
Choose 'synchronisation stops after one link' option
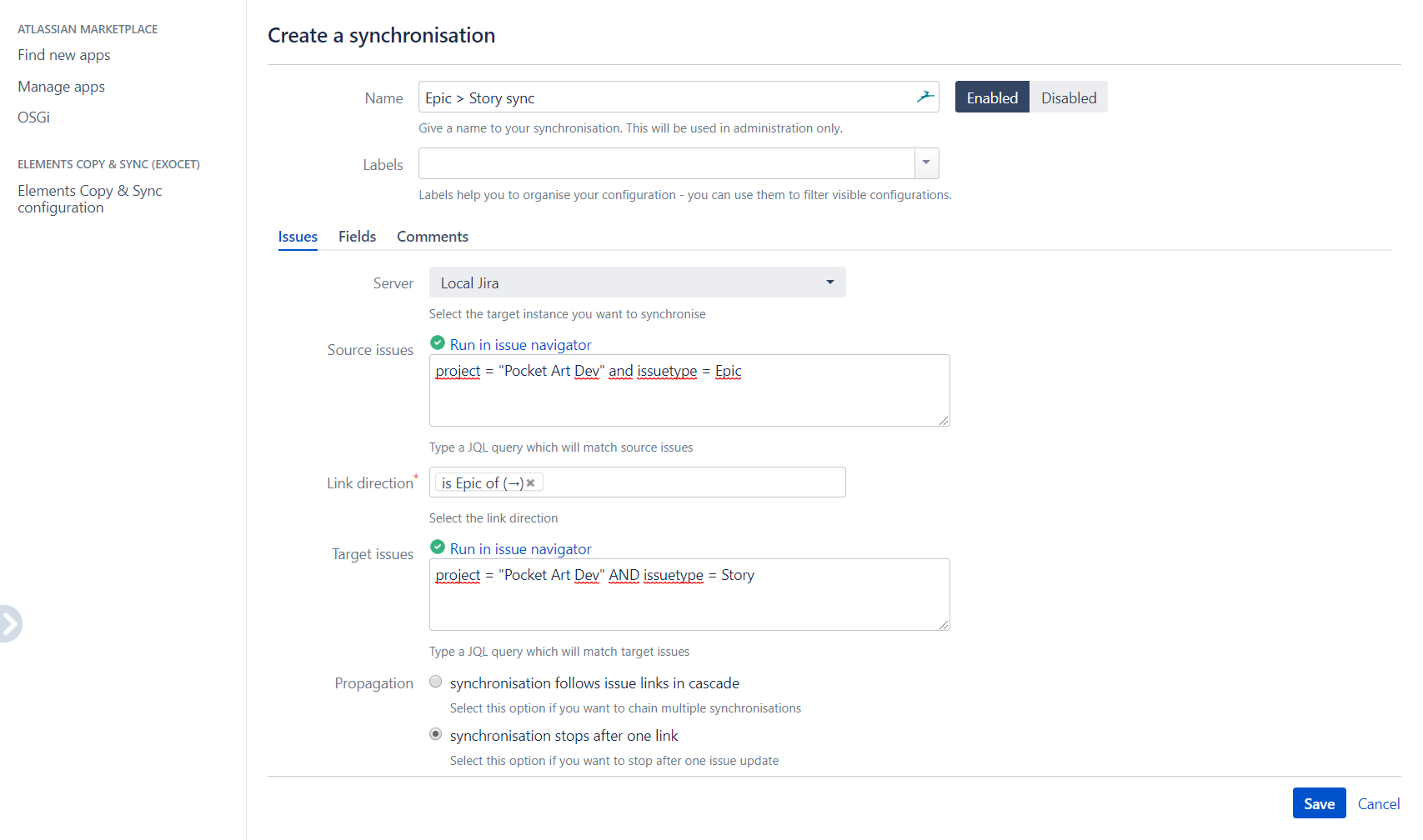[x=435, y=735]
